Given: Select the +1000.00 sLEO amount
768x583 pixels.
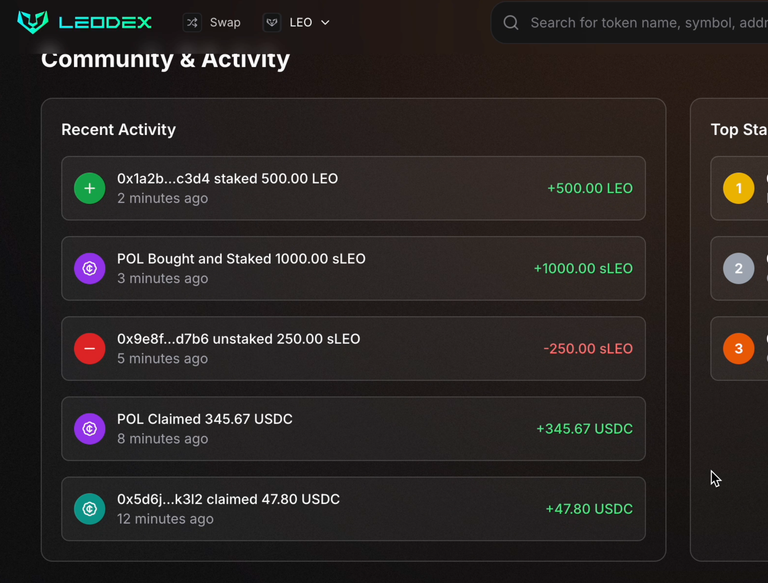Looking at the screenshot, I should tap(583, 268).
